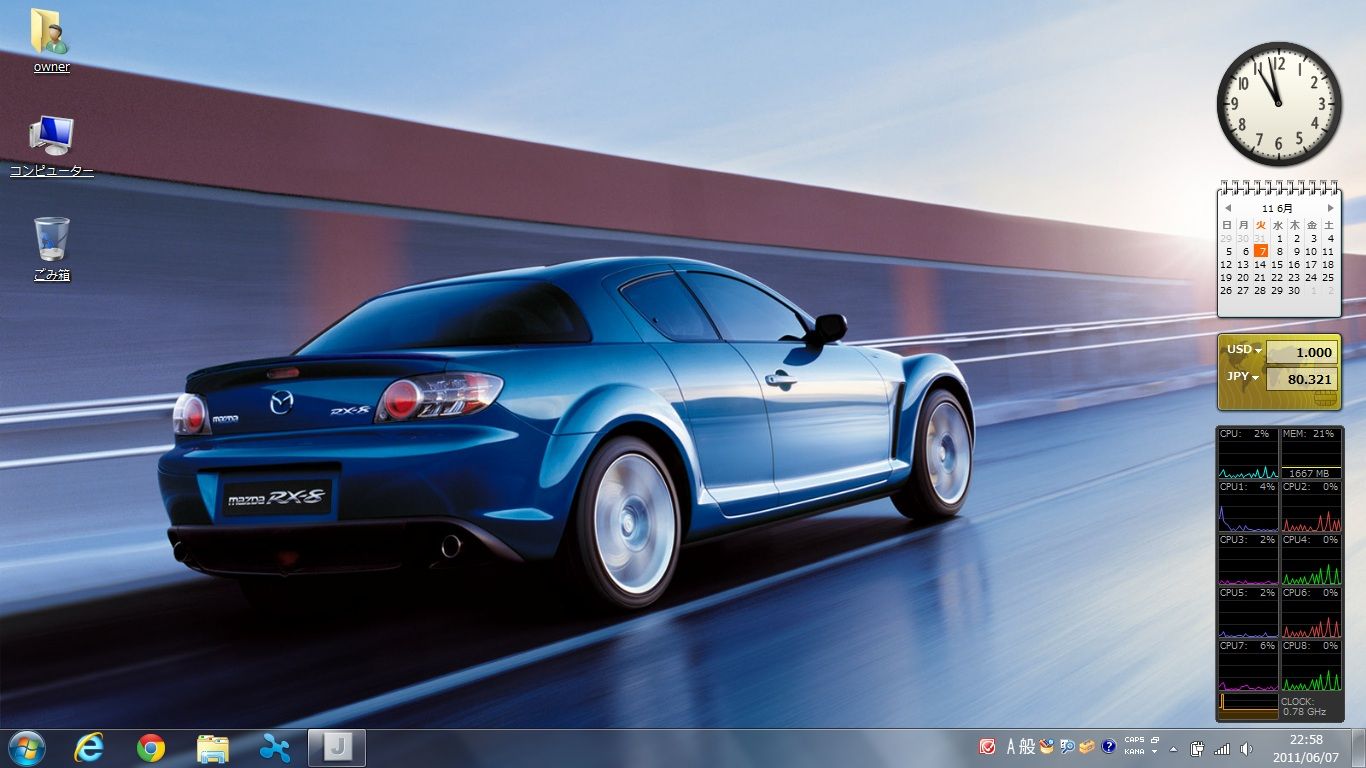Viewport: 1366px width, 768px height.
Task: Open Windows Explorer from the taskbar
Action: [213, 748]
